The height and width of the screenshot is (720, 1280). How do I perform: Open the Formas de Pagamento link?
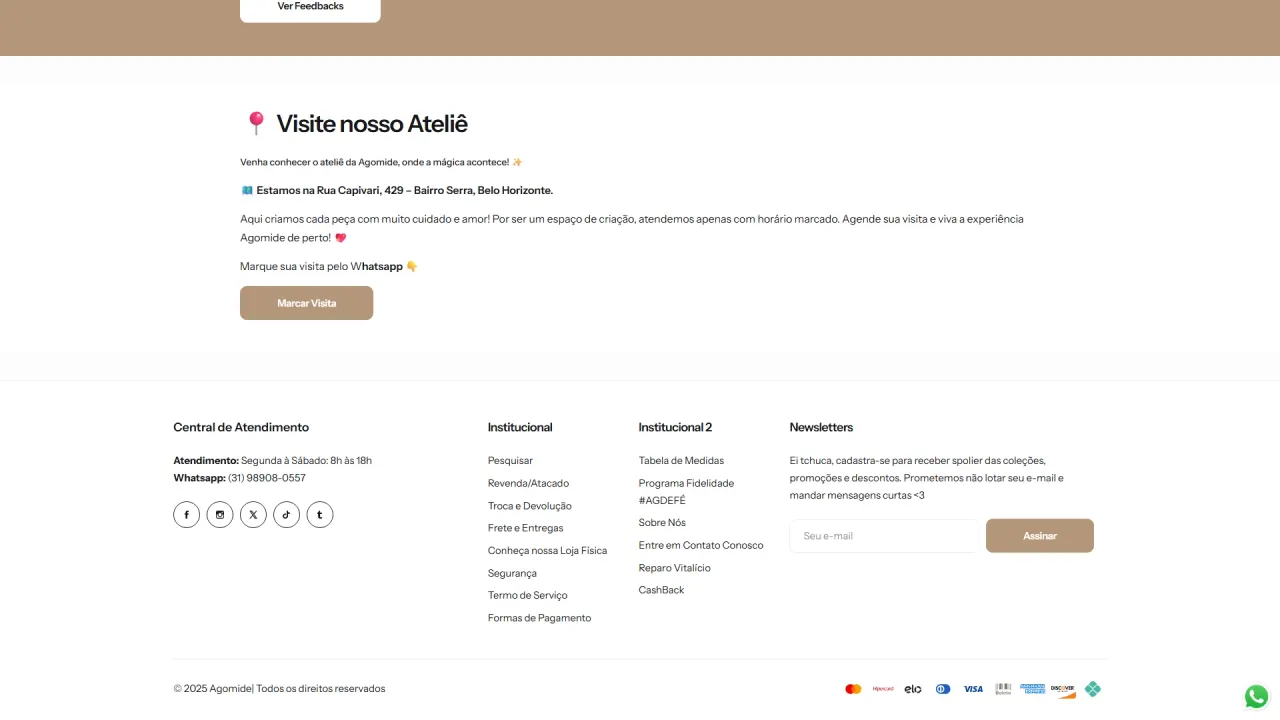[539, 618]
